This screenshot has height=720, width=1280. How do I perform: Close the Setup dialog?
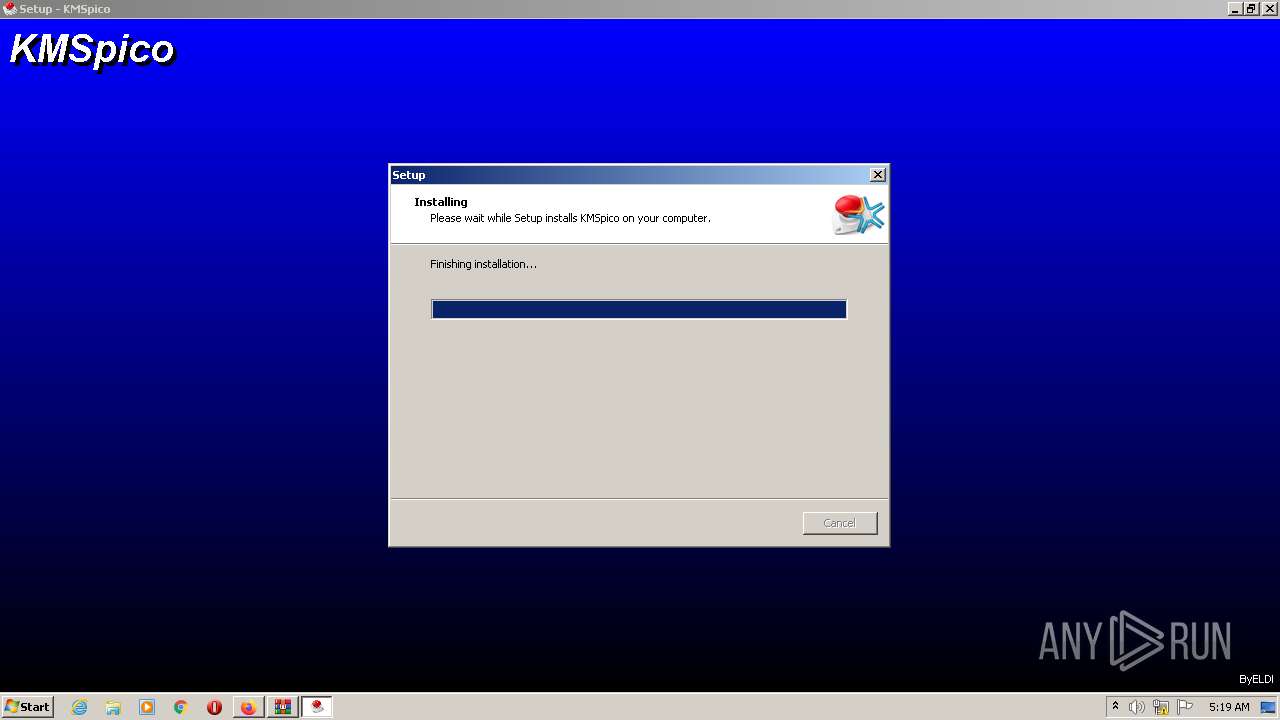click(877, 175)
